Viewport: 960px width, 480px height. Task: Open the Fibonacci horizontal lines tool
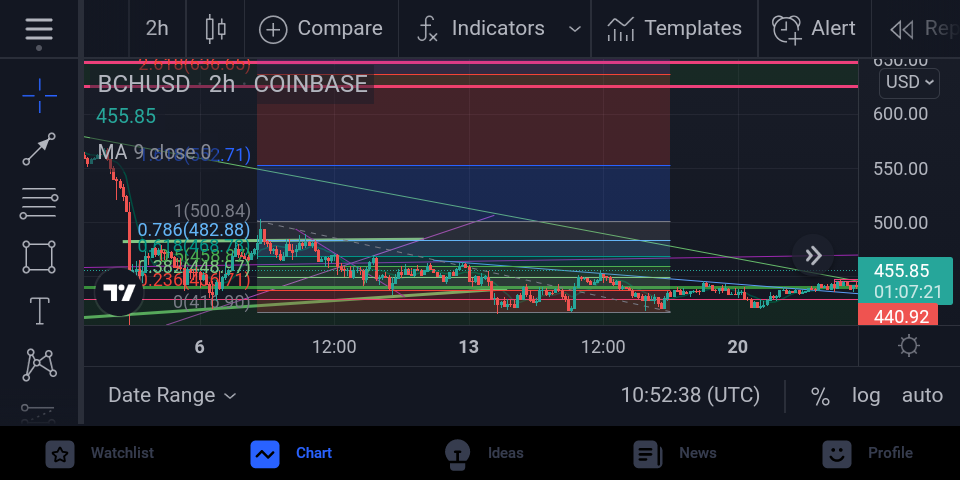(39, 203)
